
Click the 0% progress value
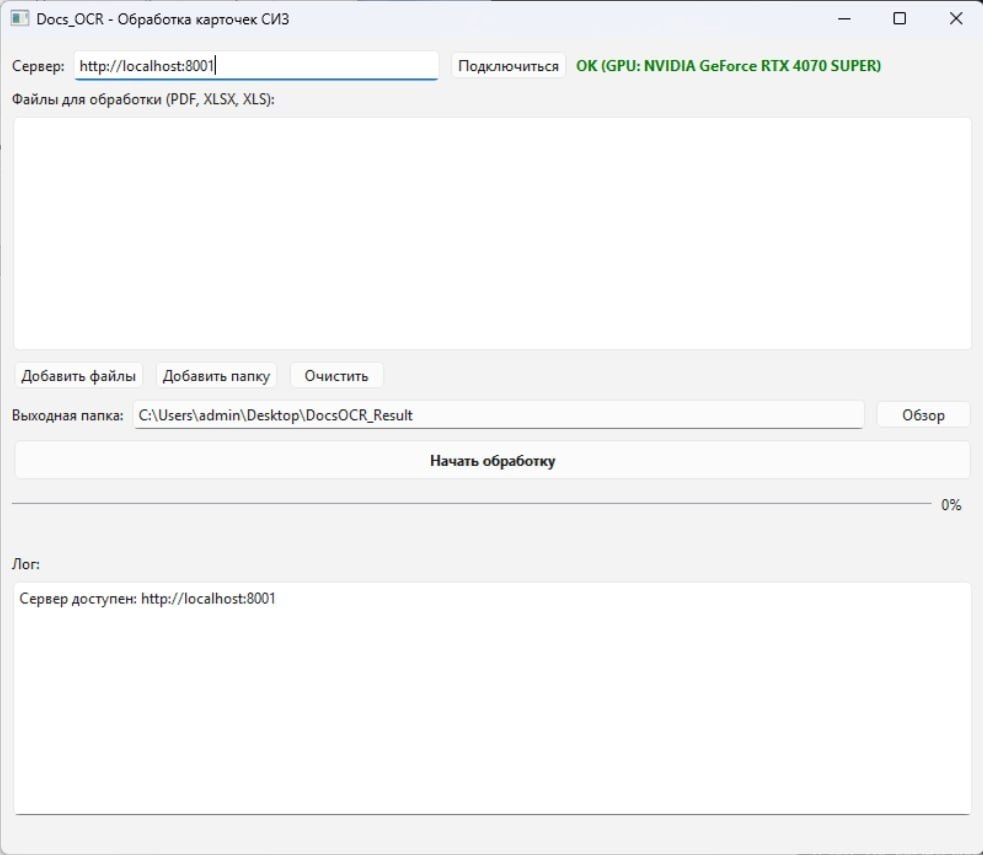tap(951, 505)
